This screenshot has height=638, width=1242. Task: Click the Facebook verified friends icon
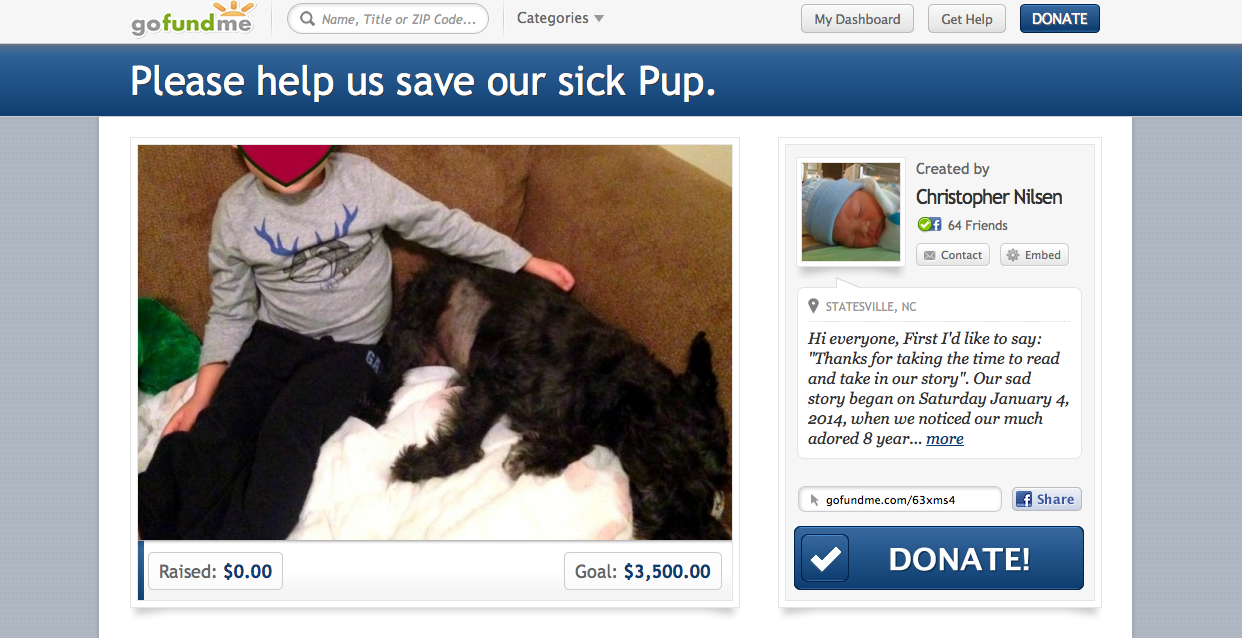pos(930,225)
